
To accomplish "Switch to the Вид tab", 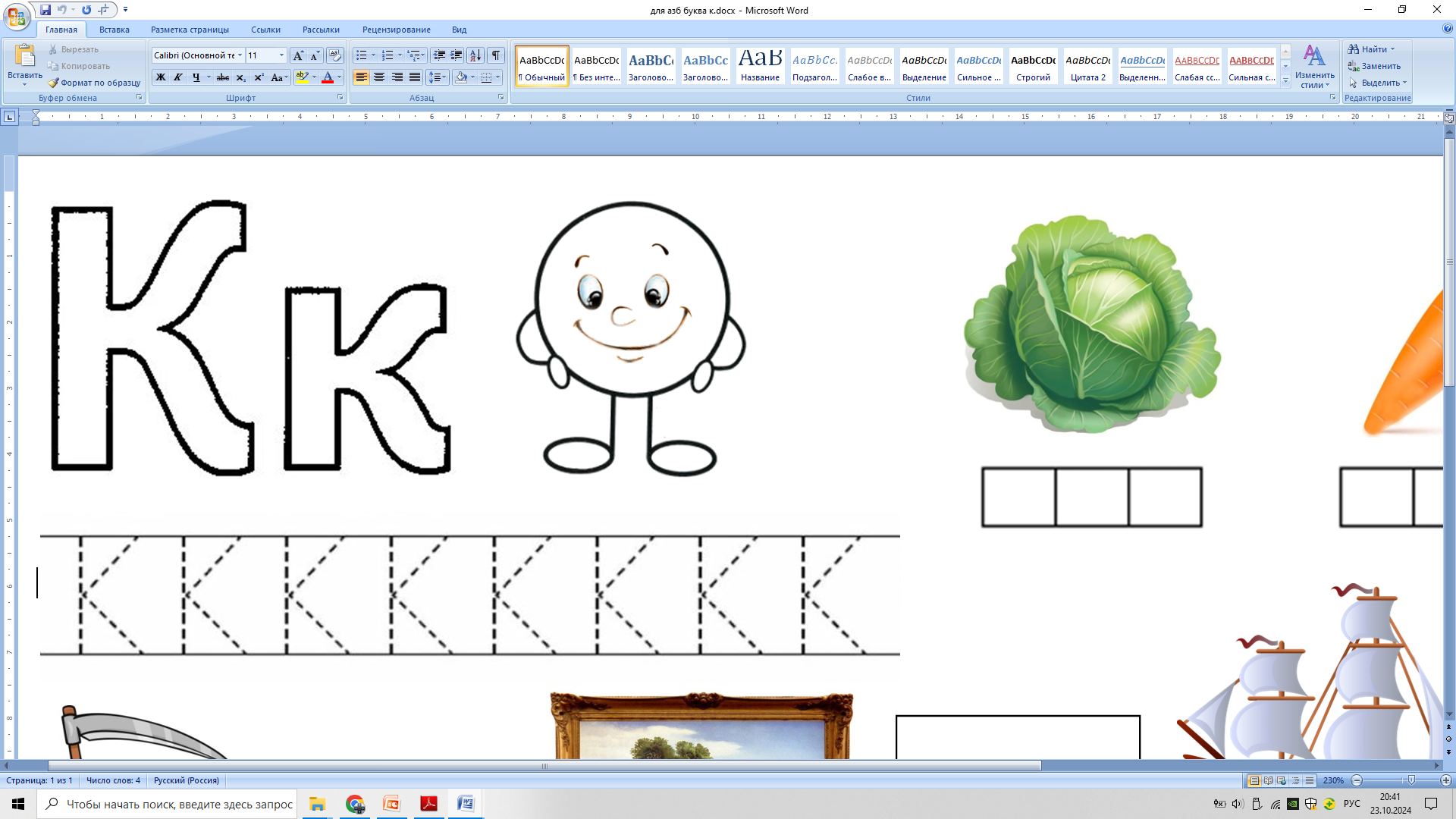I will click(x=460, y=30).
